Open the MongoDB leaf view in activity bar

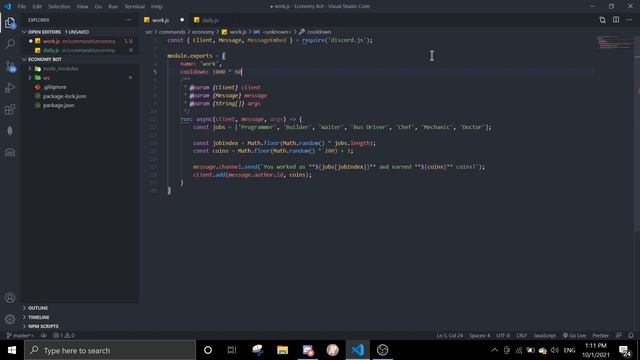[10, 131]
